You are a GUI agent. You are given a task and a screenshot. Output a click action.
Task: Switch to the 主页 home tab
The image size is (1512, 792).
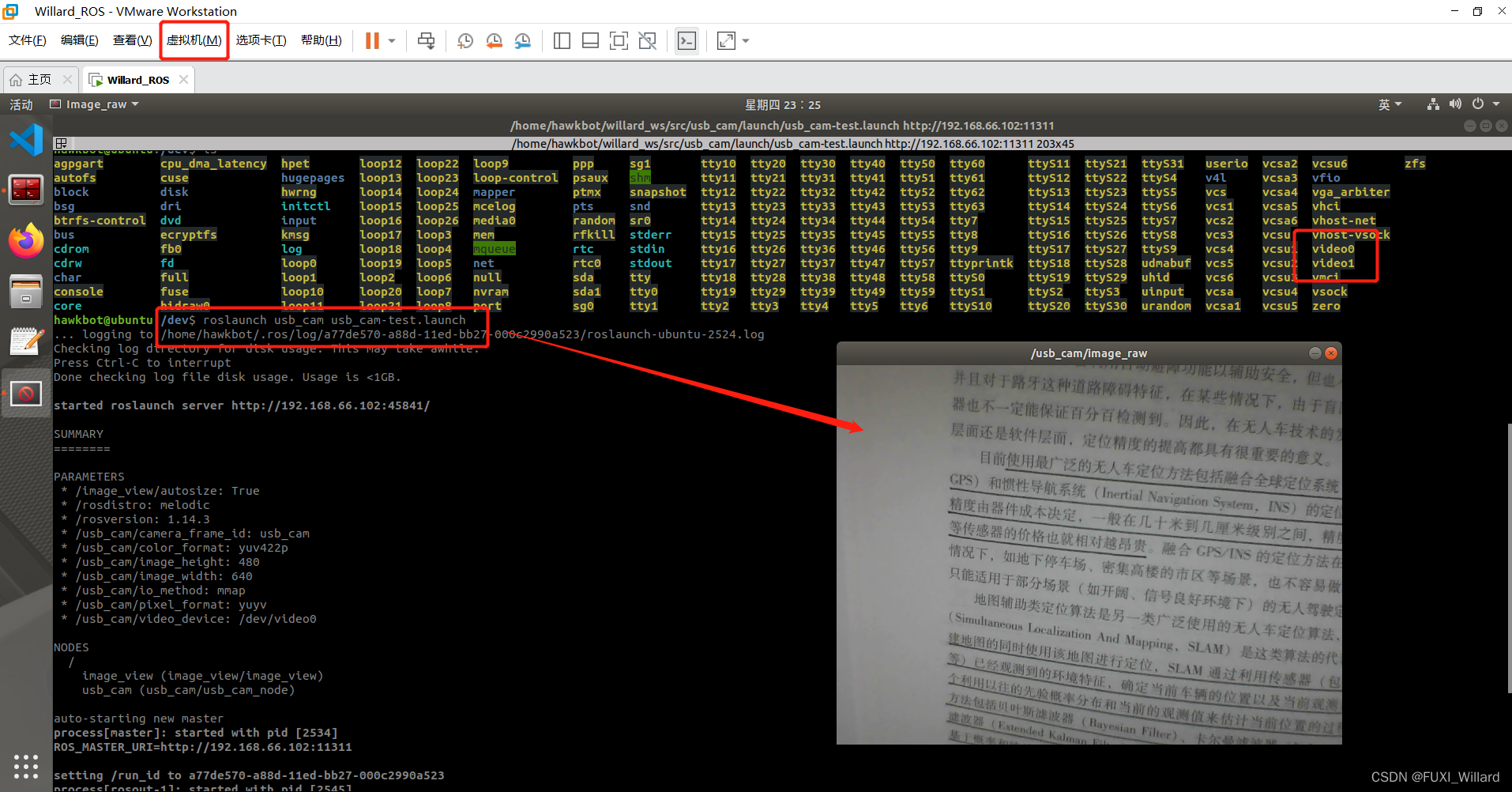[39, 80]
